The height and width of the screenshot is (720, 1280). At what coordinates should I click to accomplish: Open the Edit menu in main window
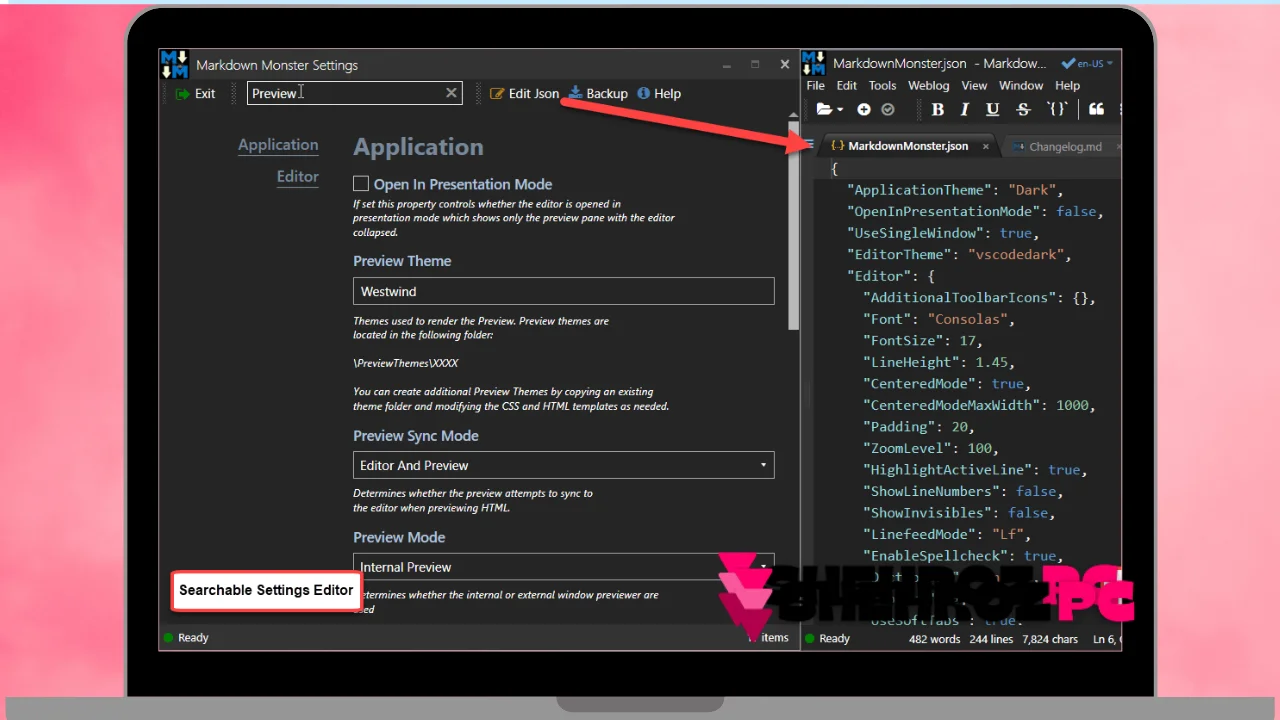pyautogui.click(x=847, y=86)
